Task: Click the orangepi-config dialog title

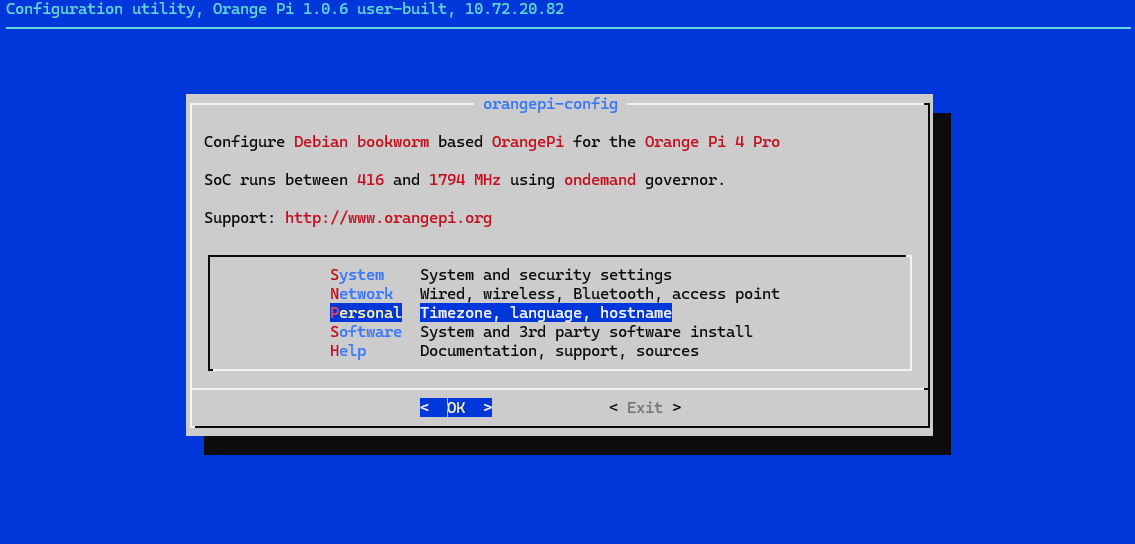Action: [550, 104]
